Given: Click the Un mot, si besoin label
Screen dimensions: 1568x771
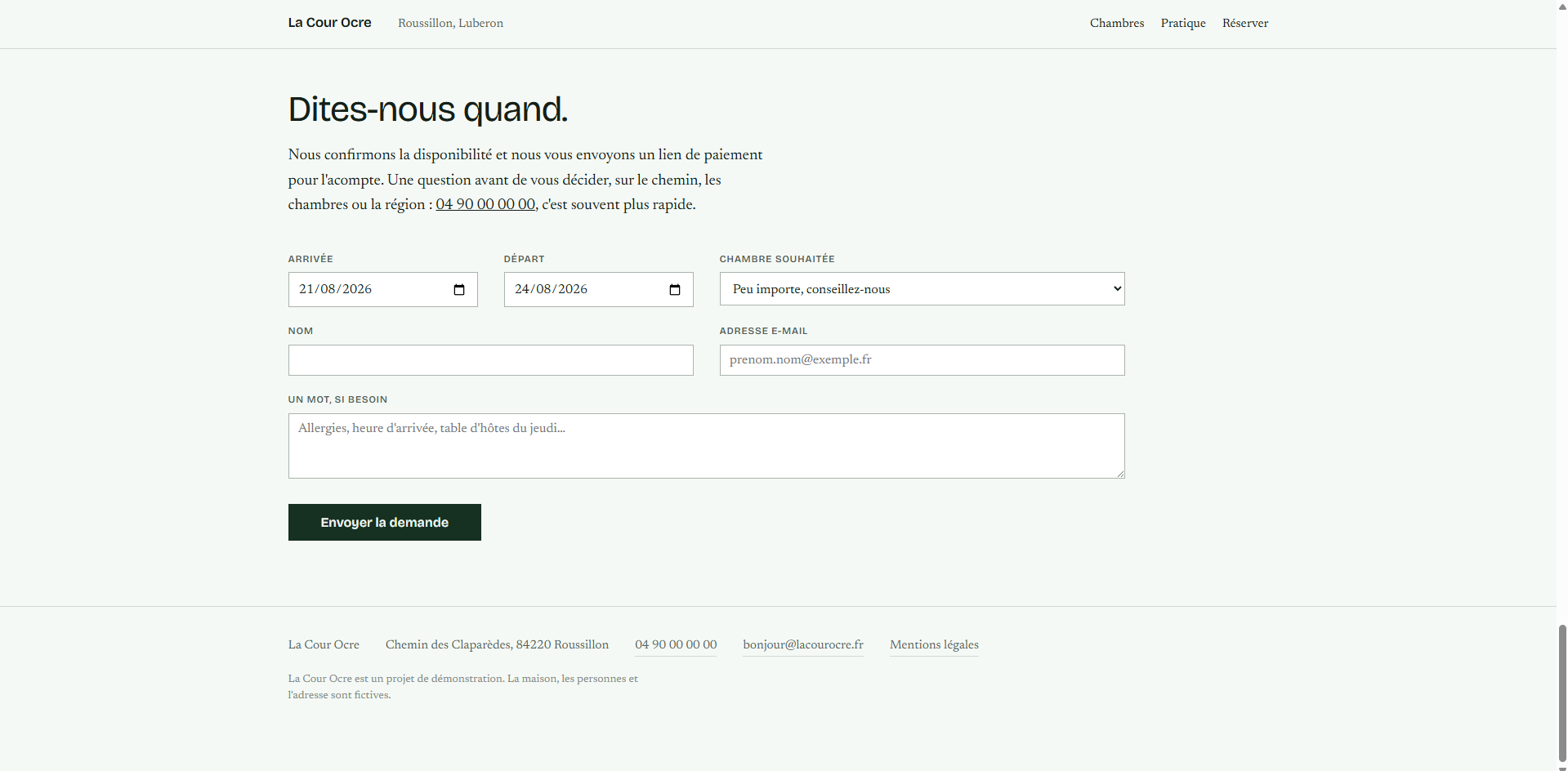Looking at the screenshot, I should tap(337, 399).
